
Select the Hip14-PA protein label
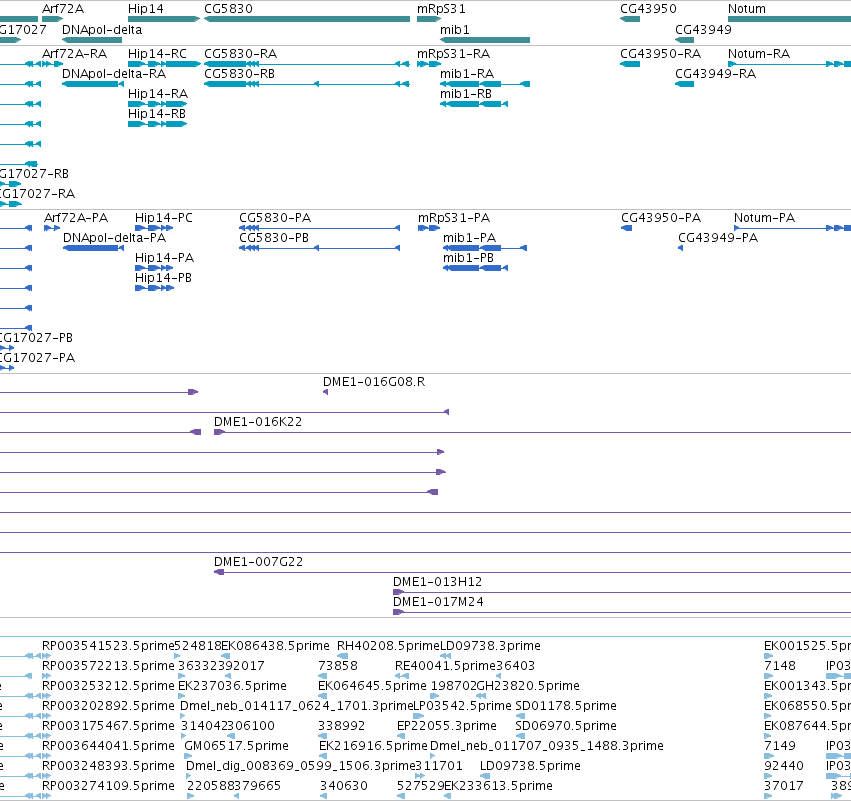click(x=164, y=258)
